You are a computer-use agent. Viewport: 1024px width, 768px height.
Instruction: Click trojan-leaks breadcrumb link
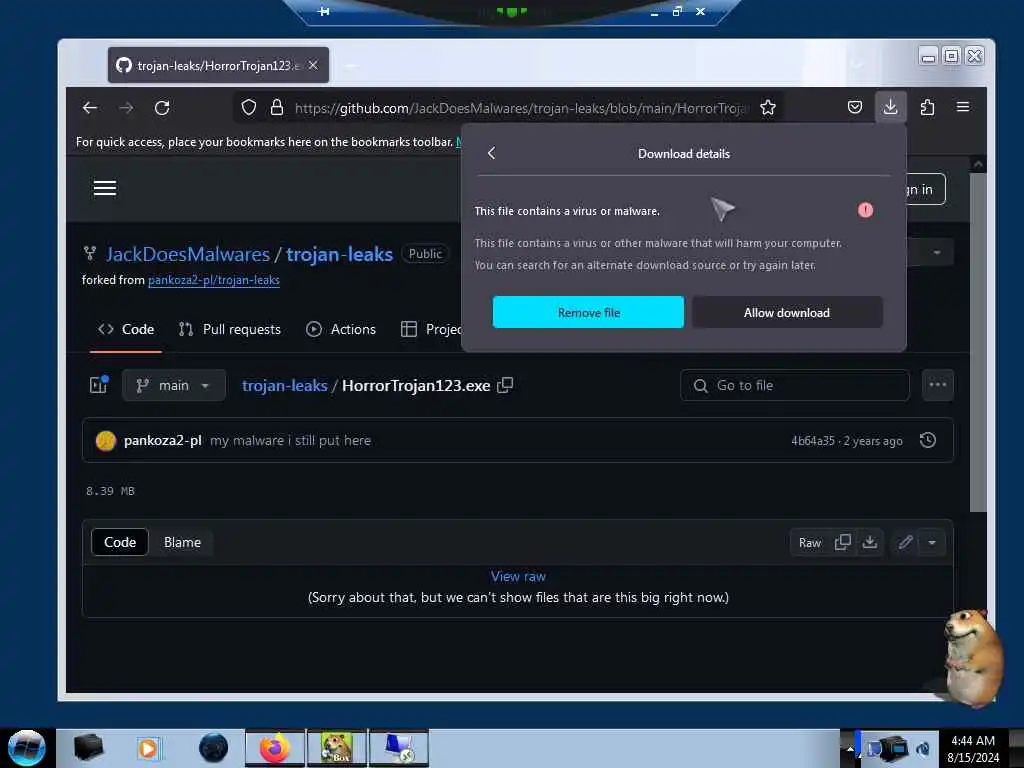point(285,385)
